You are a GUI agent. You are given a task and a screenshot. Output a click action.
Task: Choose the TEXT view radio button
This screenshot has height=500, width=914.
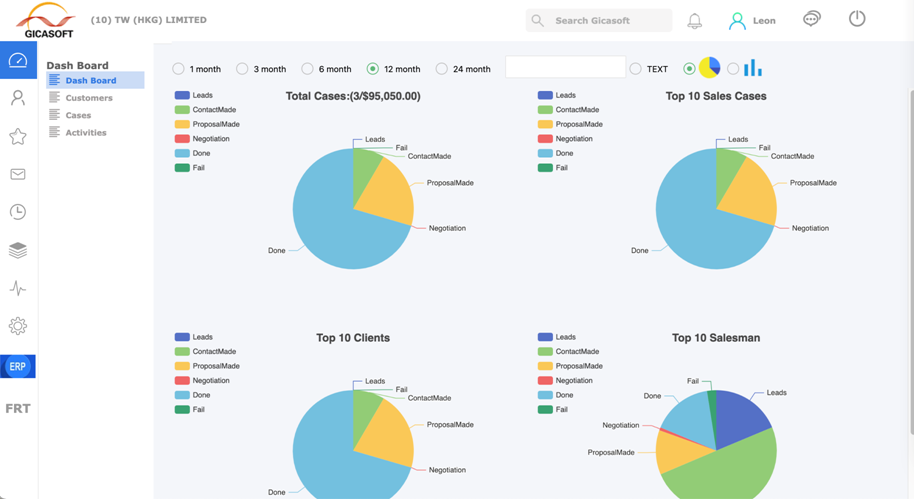(x=636, y=69)
